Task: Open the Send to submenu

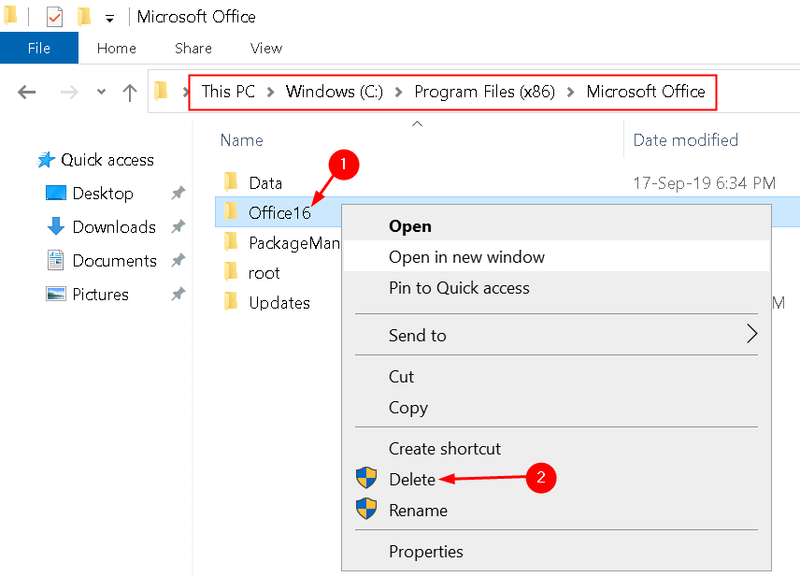Action: point(556,335)
